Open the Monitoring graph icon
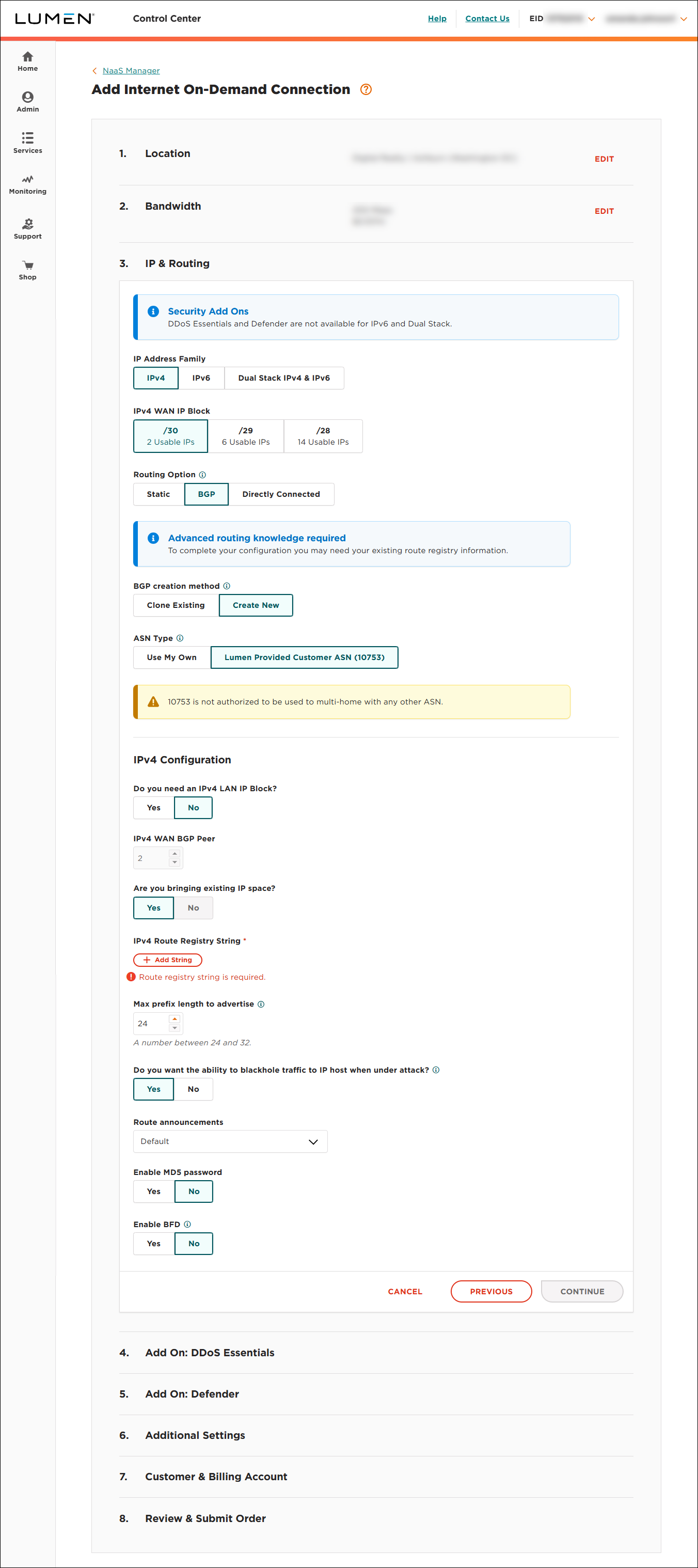 [27, 180]
